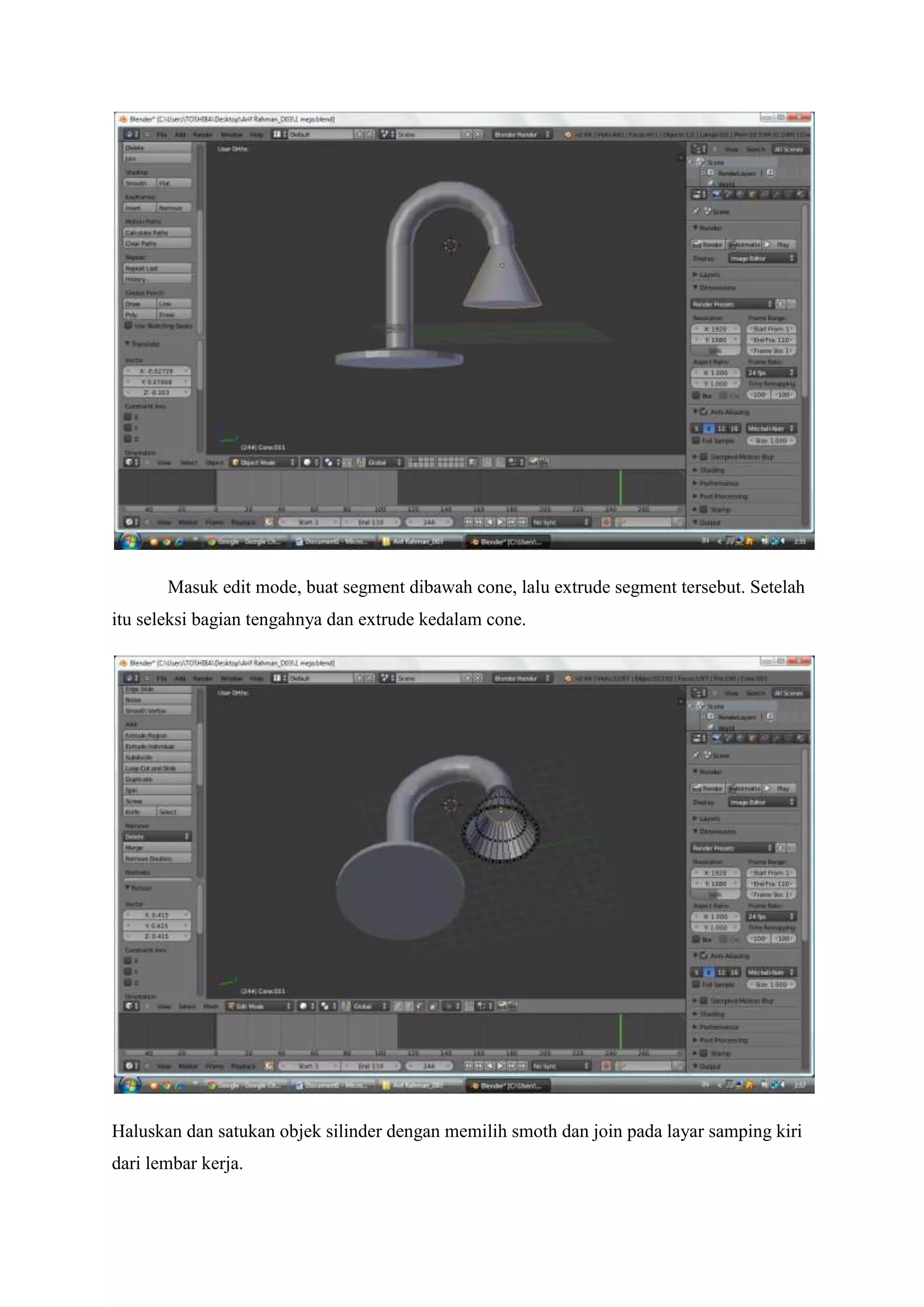Click viewport shading sphere icon in Object Mode window
This screenshot has height=1307, width=924.
click(x=310, y=462)
